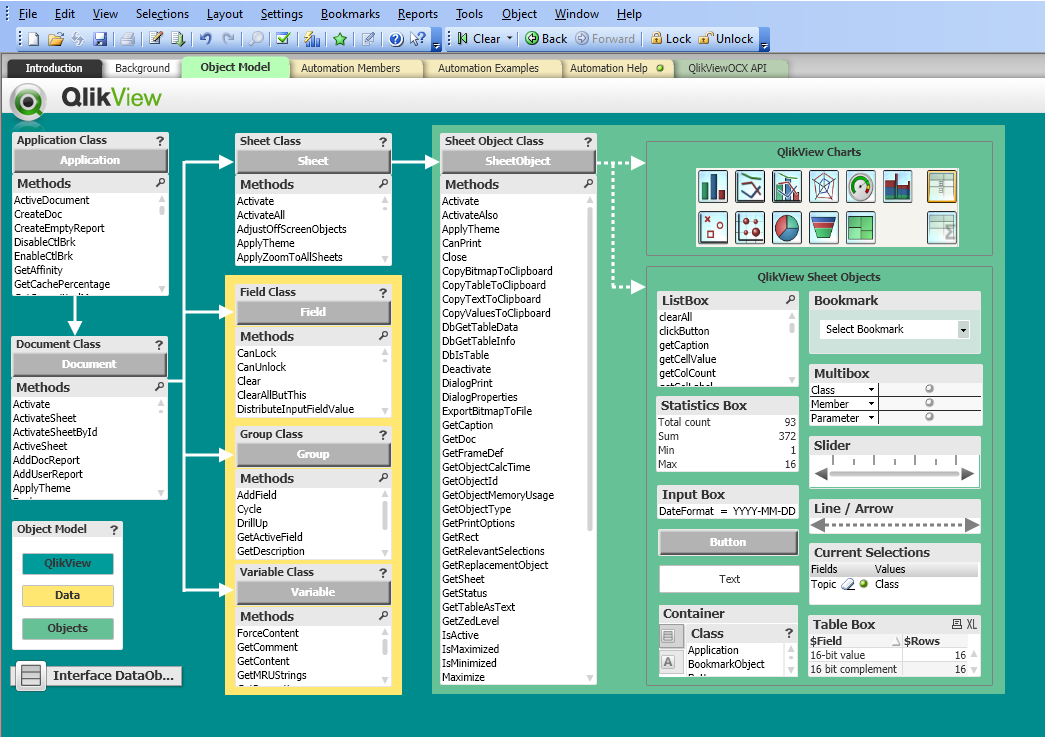Screen dimensions: 1045x737
Task: Select the Combo Chart icon
Action: click(x=786, y=187)
